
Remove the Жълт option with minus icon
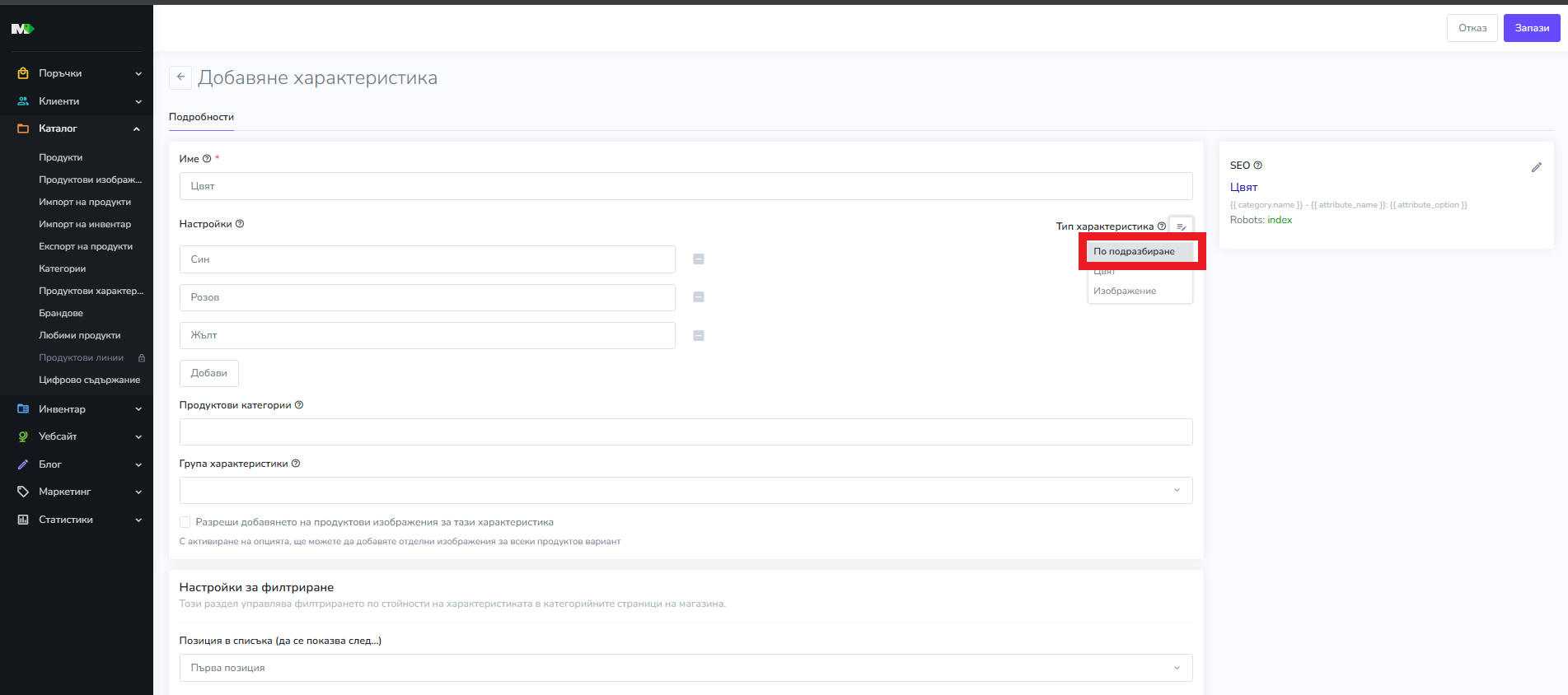(698, 336)
